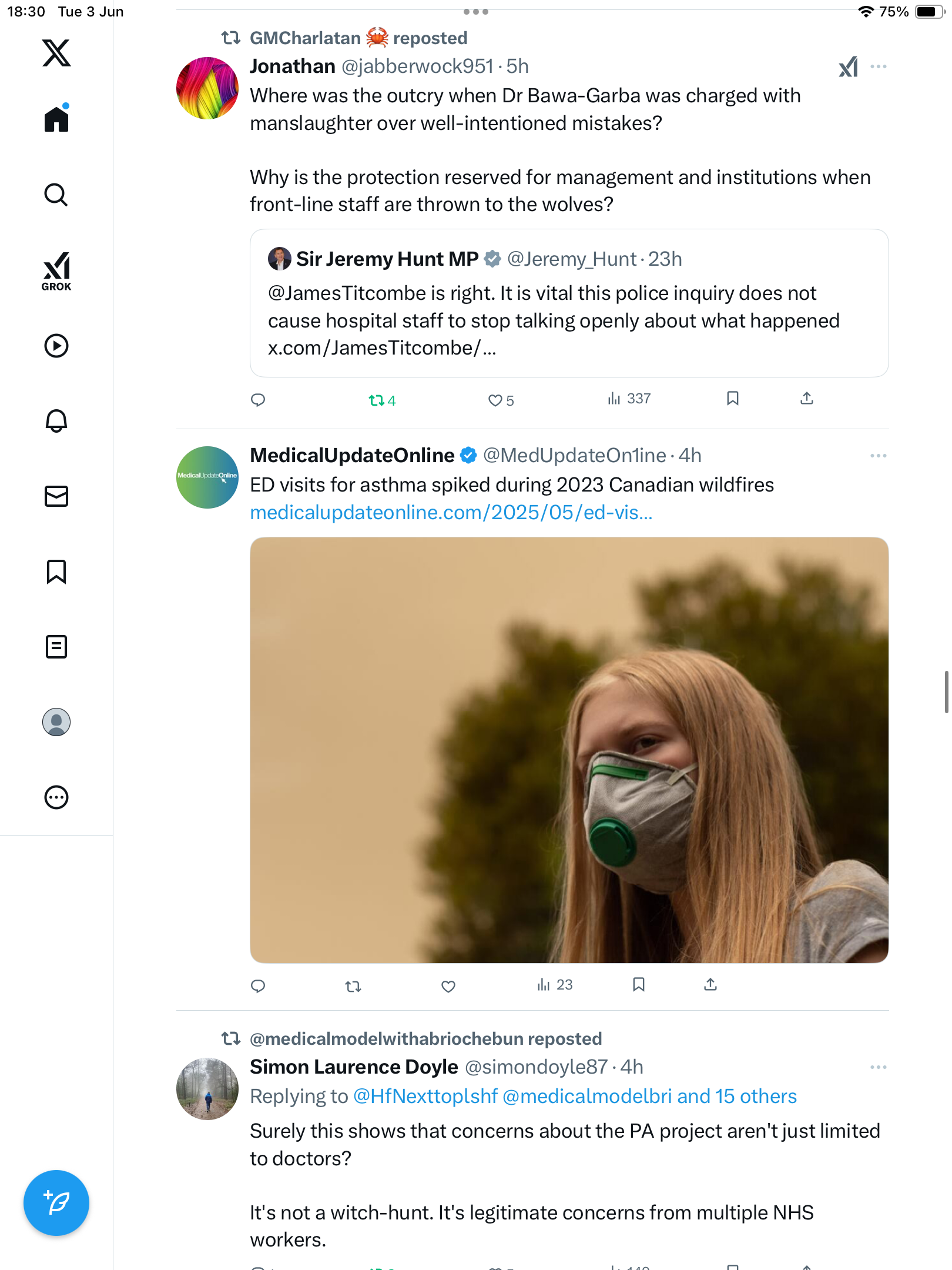Open the Messages envelope icon
Viewport: 952px width, 1270px height.
pyautogui.click(x=56, y=496)
